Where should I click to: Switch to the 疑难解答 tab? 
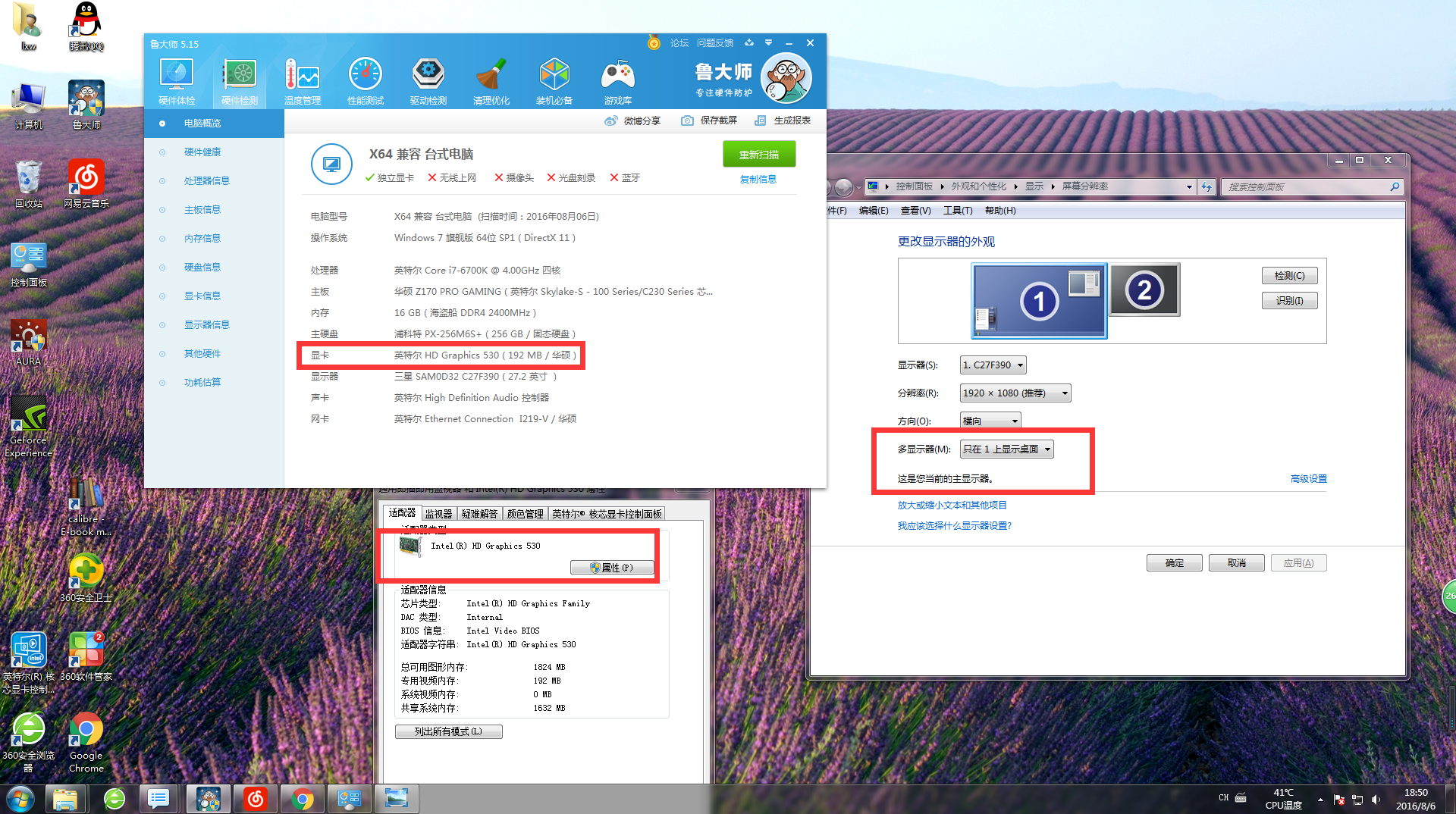point(480,514)
